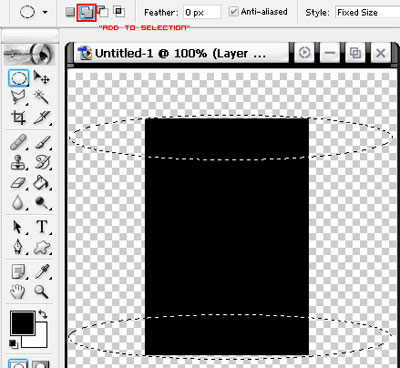Choose the Polygonal Lasso tool
This screenshot has width=400, height=368.
18,97
